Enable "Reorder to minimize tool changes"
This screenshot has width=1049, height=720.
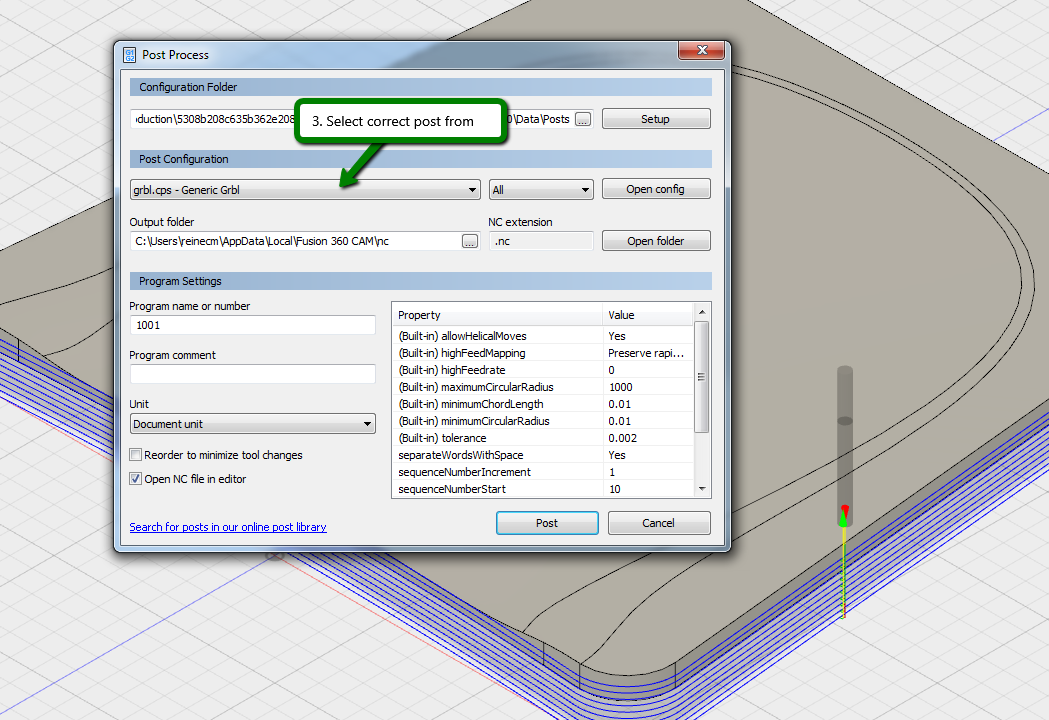[x=135, y=455]
